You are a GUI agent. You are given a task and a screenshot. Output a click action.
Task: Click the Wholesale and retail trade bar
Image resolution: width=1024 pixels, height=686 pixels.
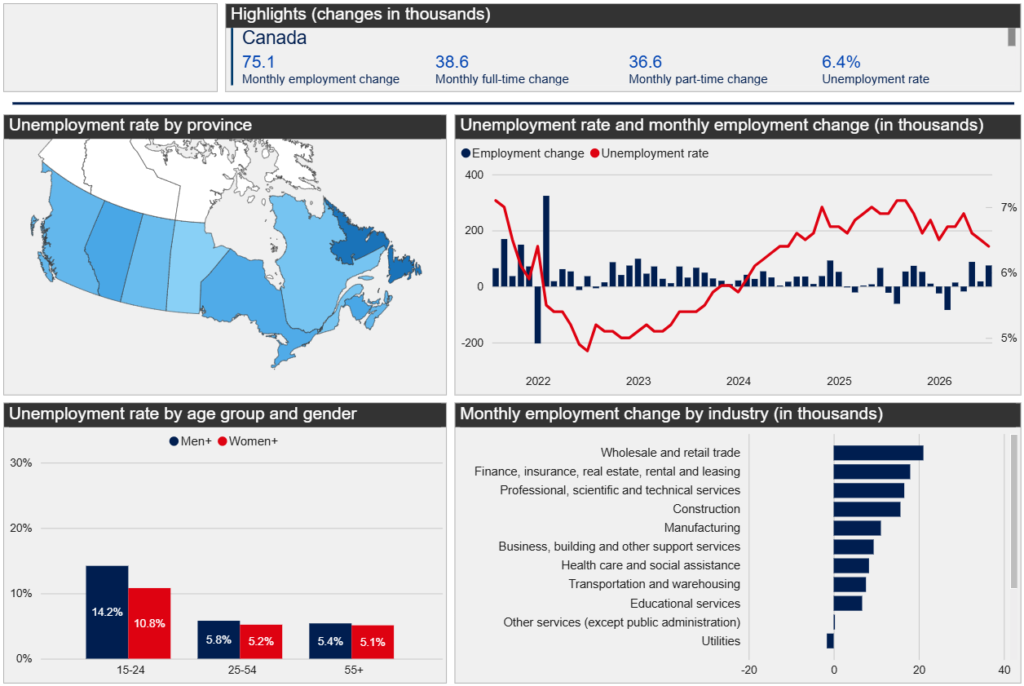pos(878,453)
